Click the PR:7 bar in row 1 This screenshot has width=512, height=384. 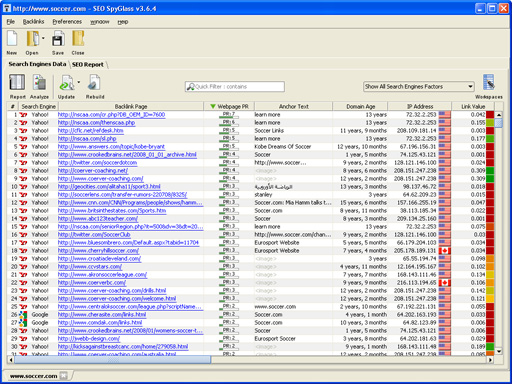229,115
